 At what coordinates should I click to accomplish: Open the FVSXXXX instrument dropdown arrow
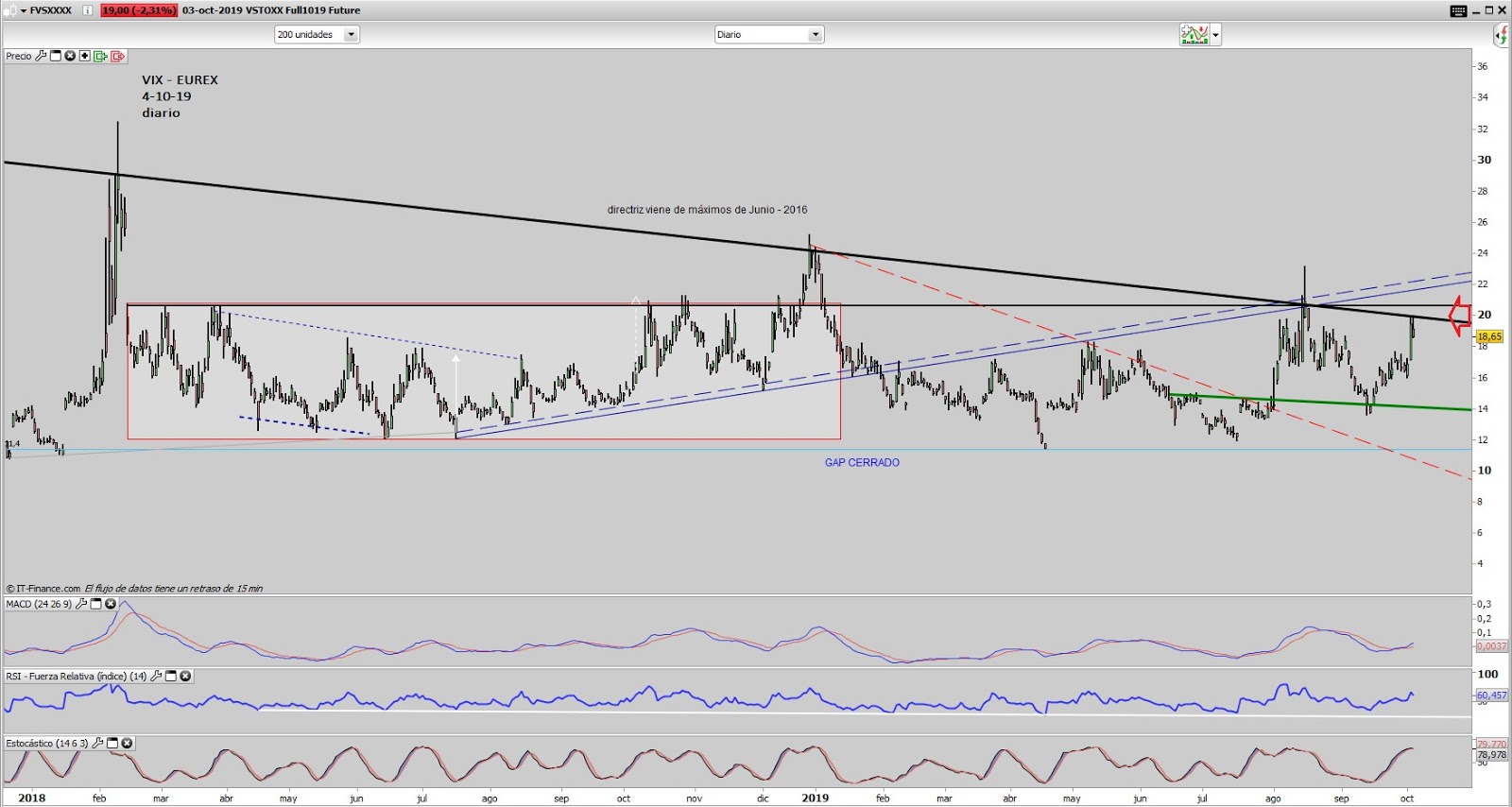click(x=24, y=10)
